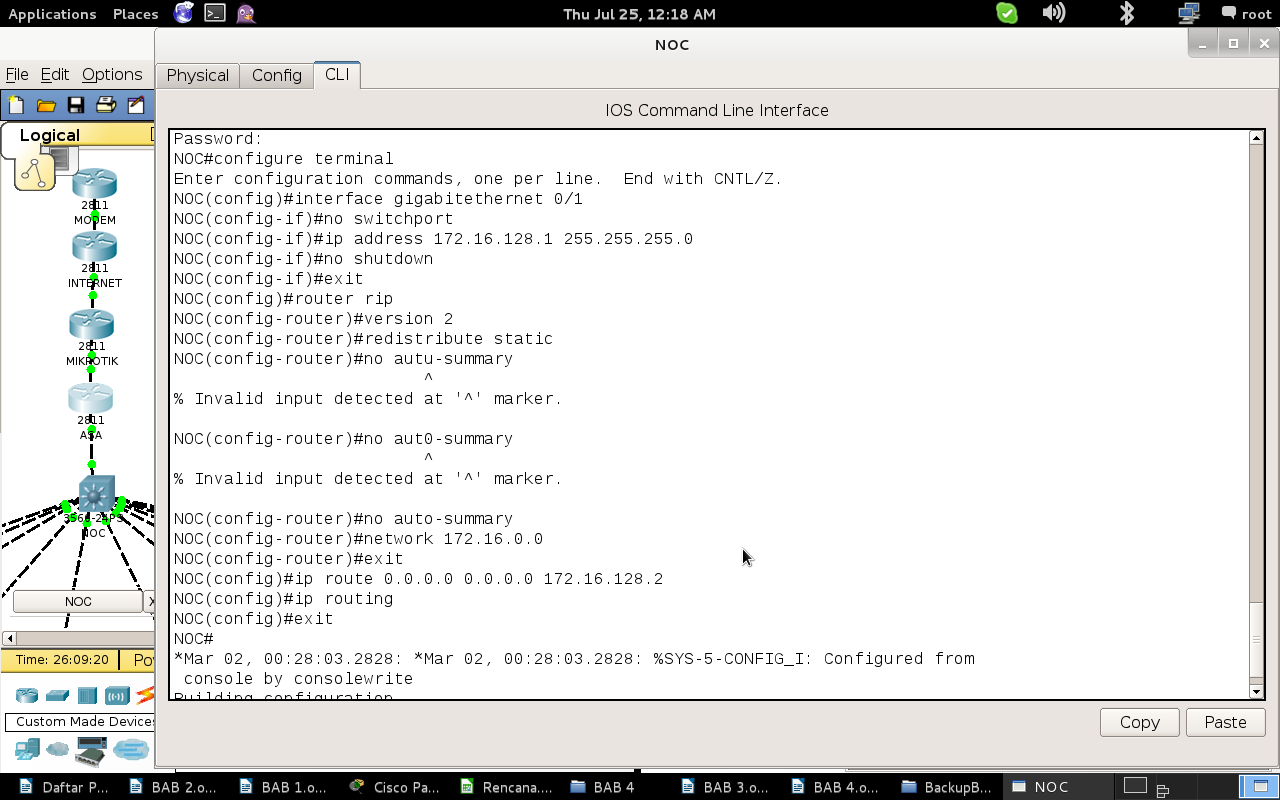This screenshot has height=800, width=1280.
Task: Open the Options menu
Action: pyautogui.click(x=112, y=74)
